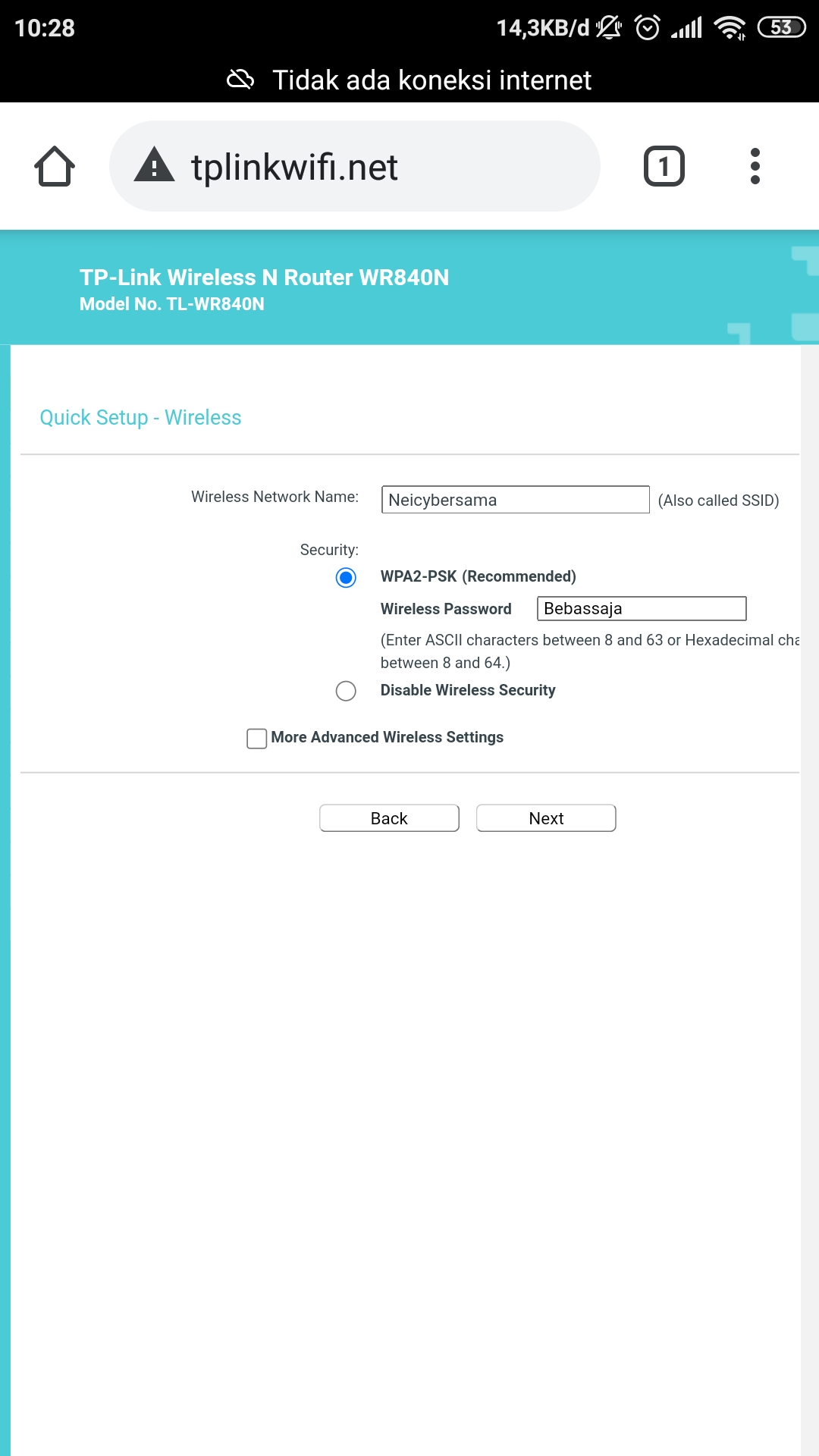Tap the 10:28 clock in status bar
This screenshot has width=819, height=1456.
tap(45, 28)
